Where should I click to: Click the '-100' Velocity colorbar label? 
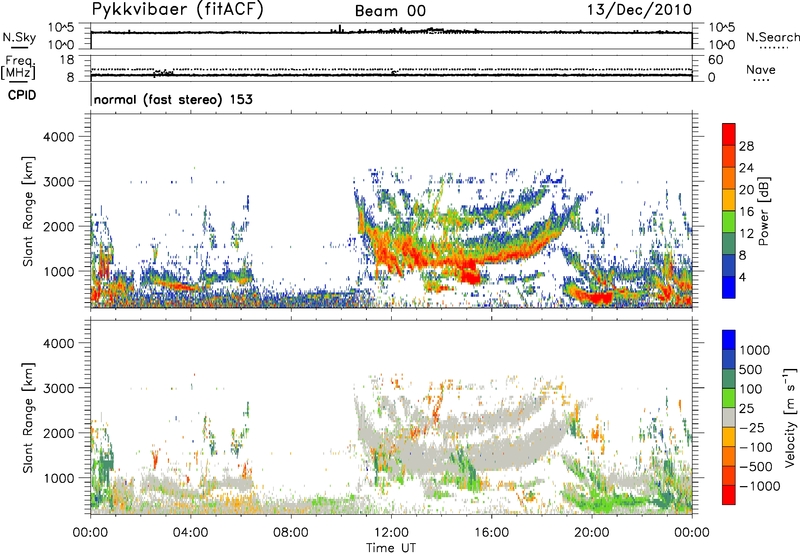point(755,447)
